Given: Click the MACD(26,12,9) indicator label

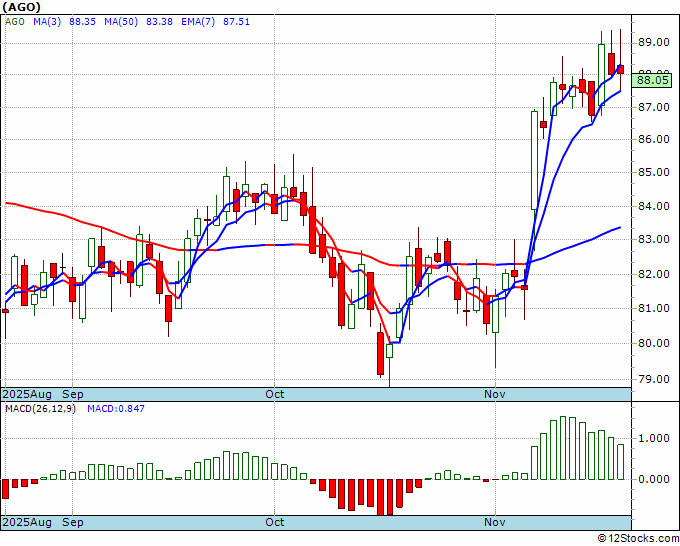Looking at the screenshot, I should (40, 409).
